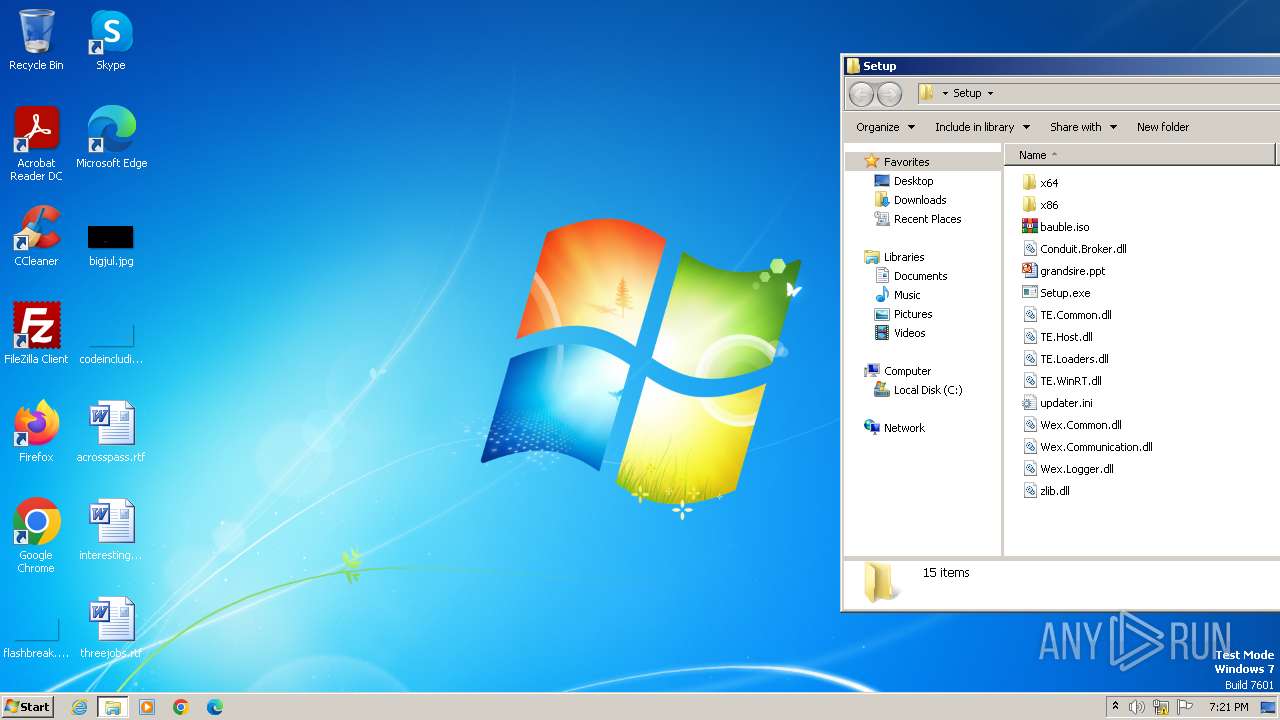Viewport: 1280px width, 720px height.
Task: Select acrosspass.rtf document on desktop
Action: [111, 432]
